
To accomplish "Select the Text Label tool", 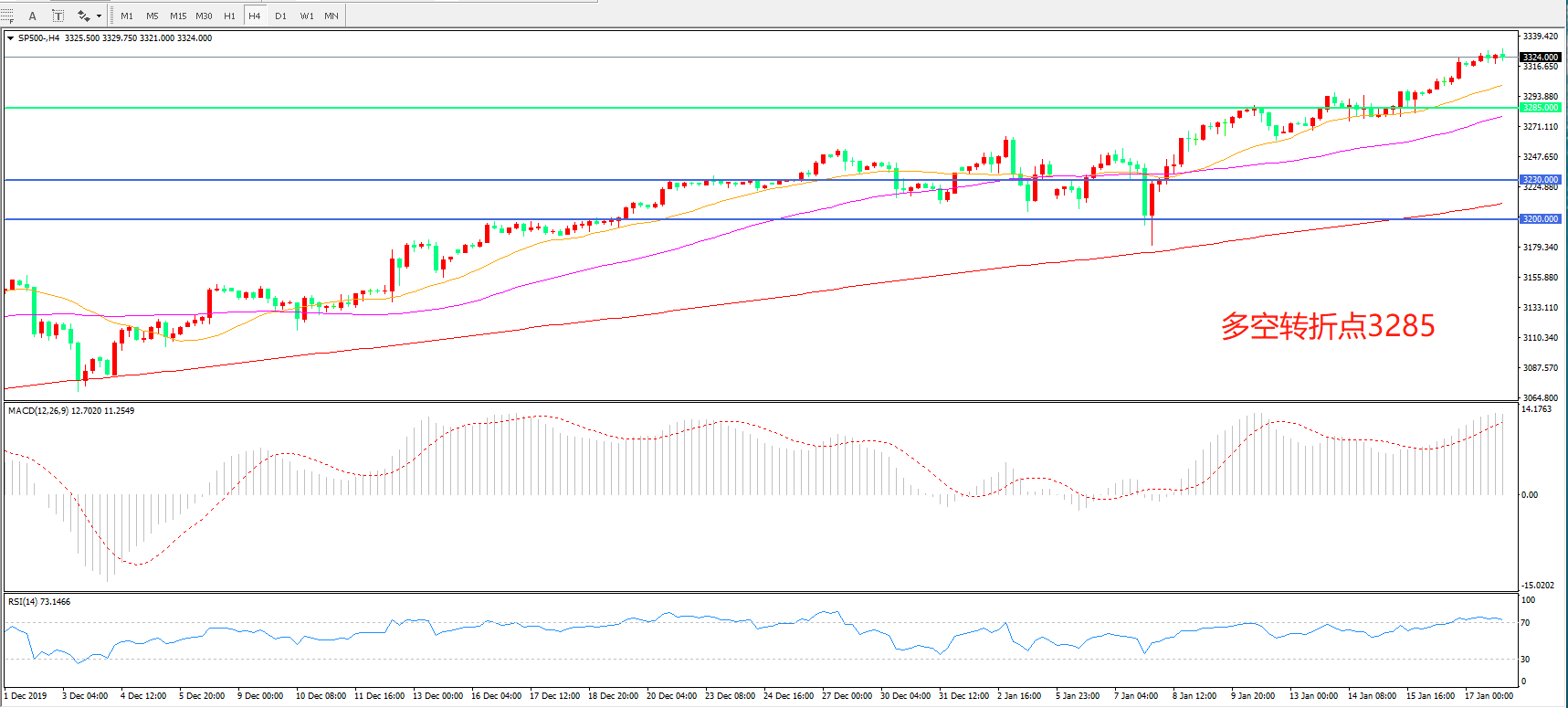I will pos(58,16).
